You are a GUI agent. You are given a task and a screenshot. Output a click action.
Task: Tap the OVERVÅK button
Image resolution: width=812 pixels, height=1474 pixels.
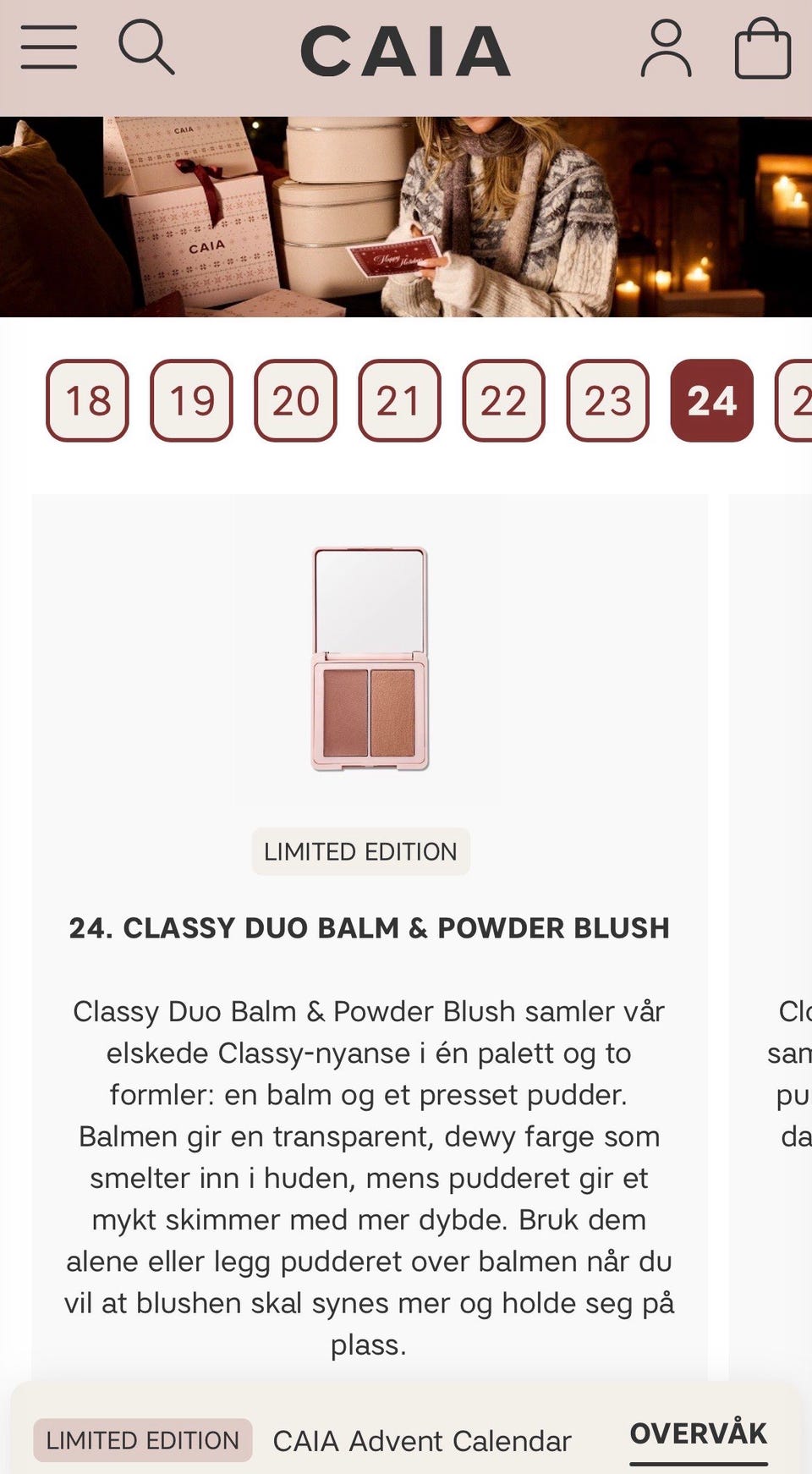[699, 1433]
